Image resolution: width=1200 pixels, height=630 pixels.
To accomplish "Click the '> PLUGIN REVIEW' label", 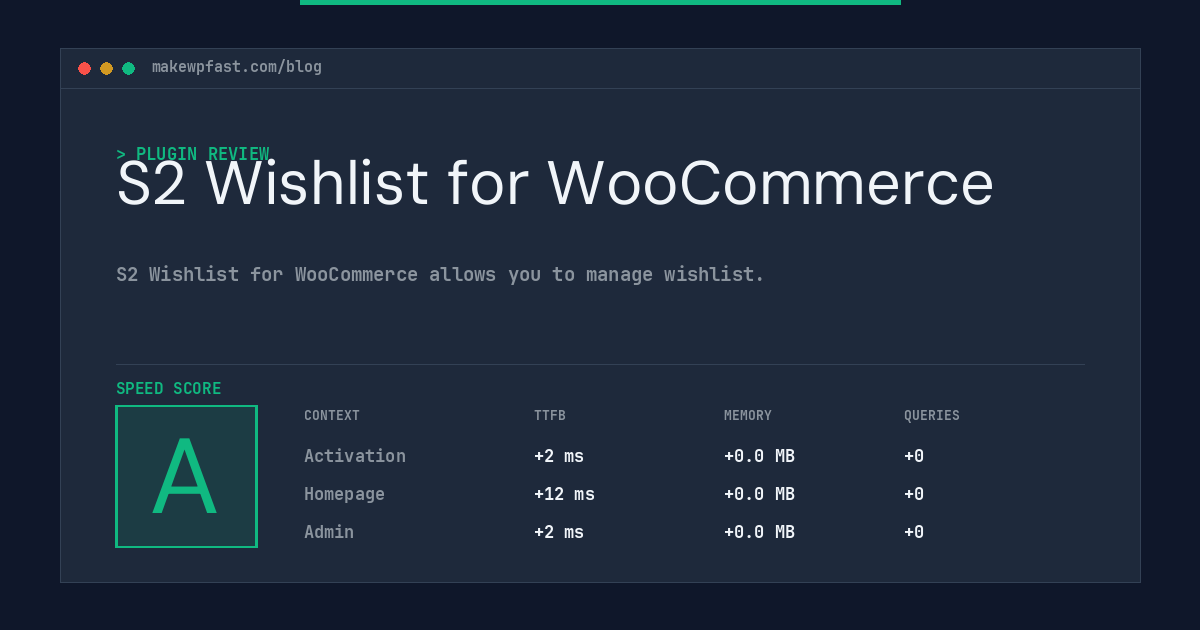I will click(193, 154).
